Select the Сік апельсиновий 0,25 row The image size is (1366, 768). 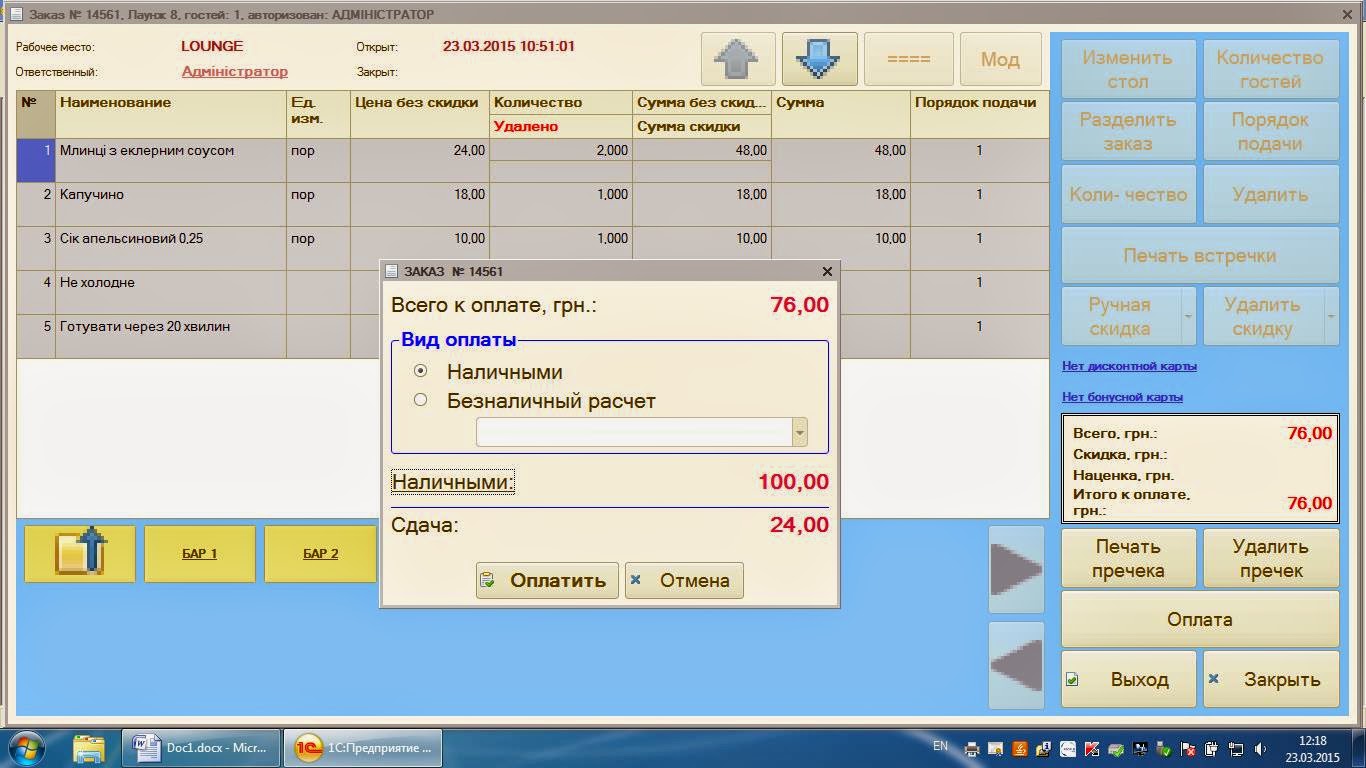coord(532,248)
